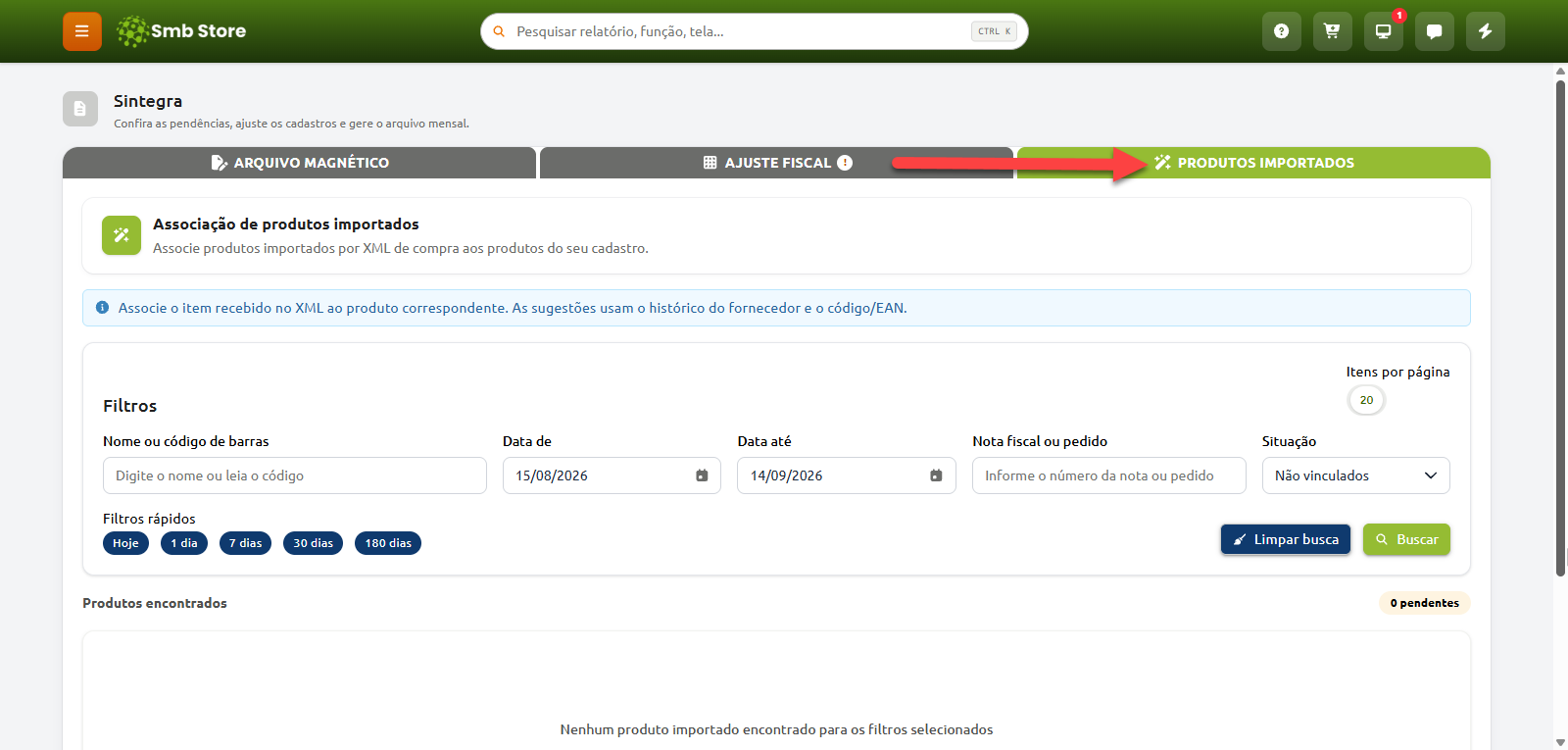Switch to the Arquivo Magnético tab

(300, 163)
